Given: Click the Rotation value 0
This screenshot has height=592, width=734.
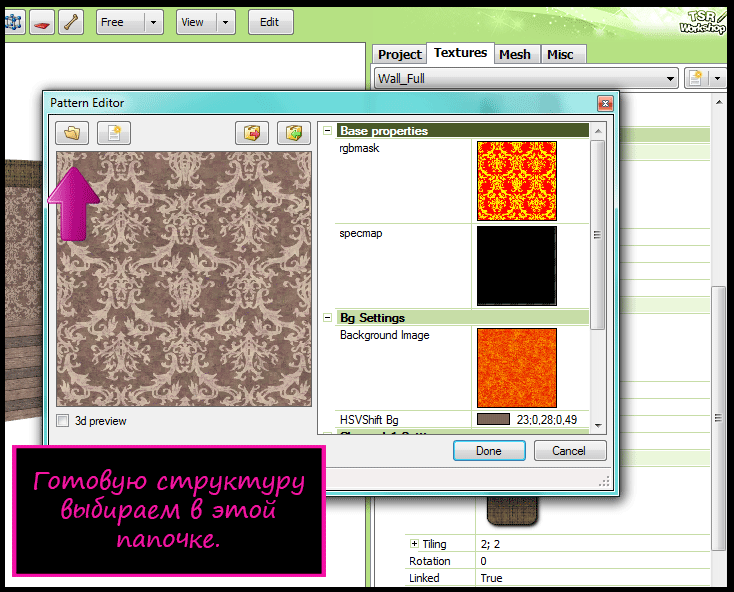Looking at the screenshot, I should pos(484,561).
